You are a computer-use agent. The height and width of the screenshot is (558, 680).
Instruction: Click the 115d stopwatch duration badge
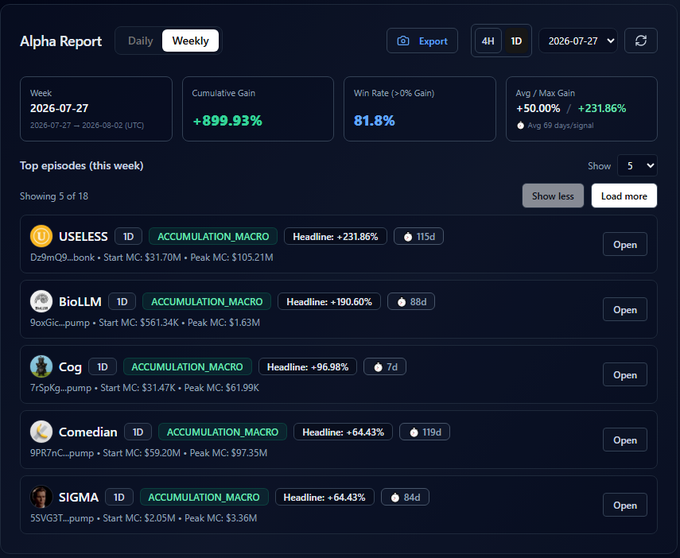point(418,236)
